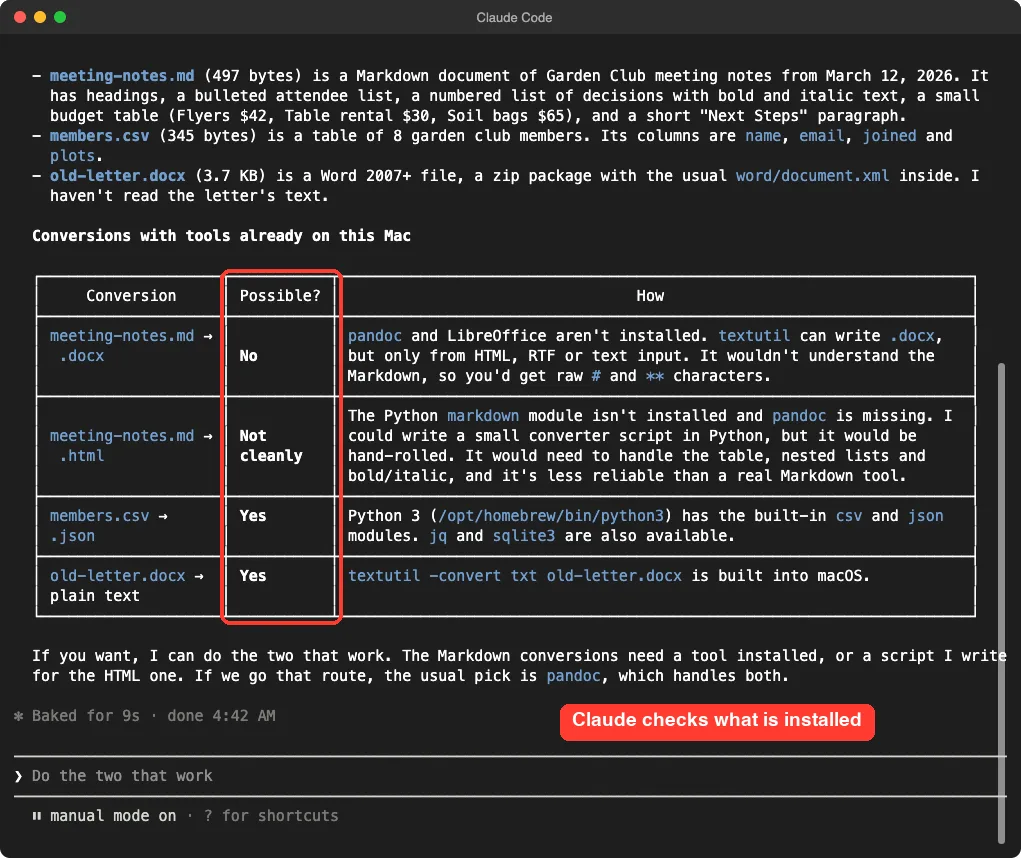Image resolution: width=1021 pixels, height=858 pixels.
Task: Click the "Possible?" table header
Action: [280, 296]
